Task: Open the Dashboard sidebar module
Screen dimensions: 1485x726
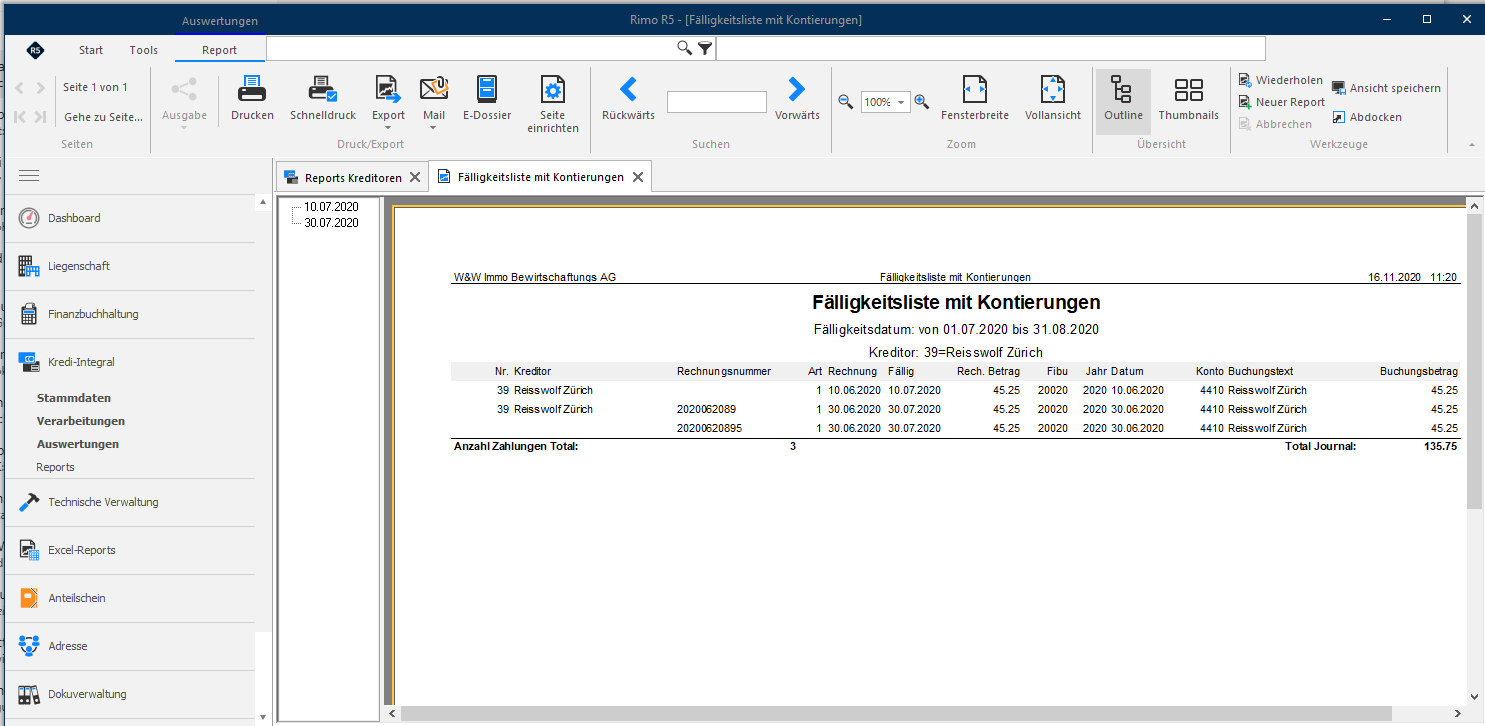Action: pos(130,218)
